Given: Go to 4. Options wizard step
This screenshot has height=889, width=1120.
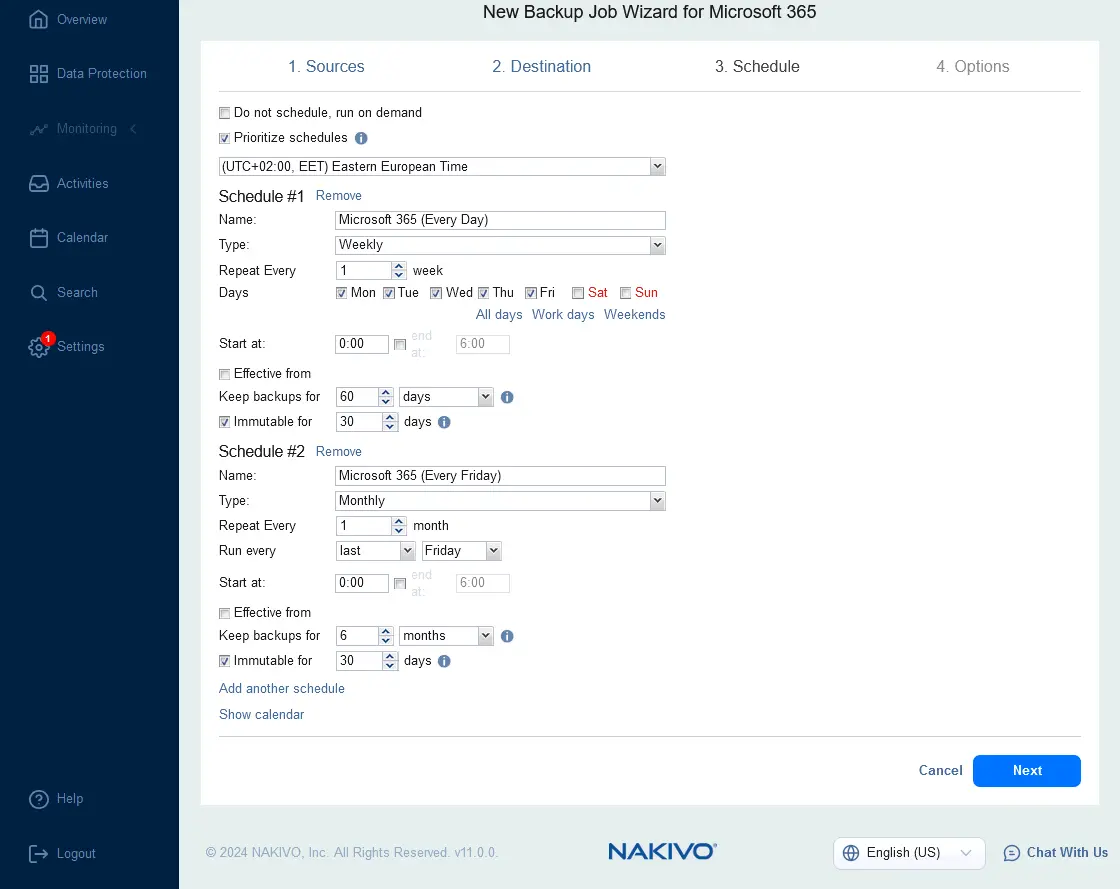Looking at the screenshot, I should click(x=973, y=66).
